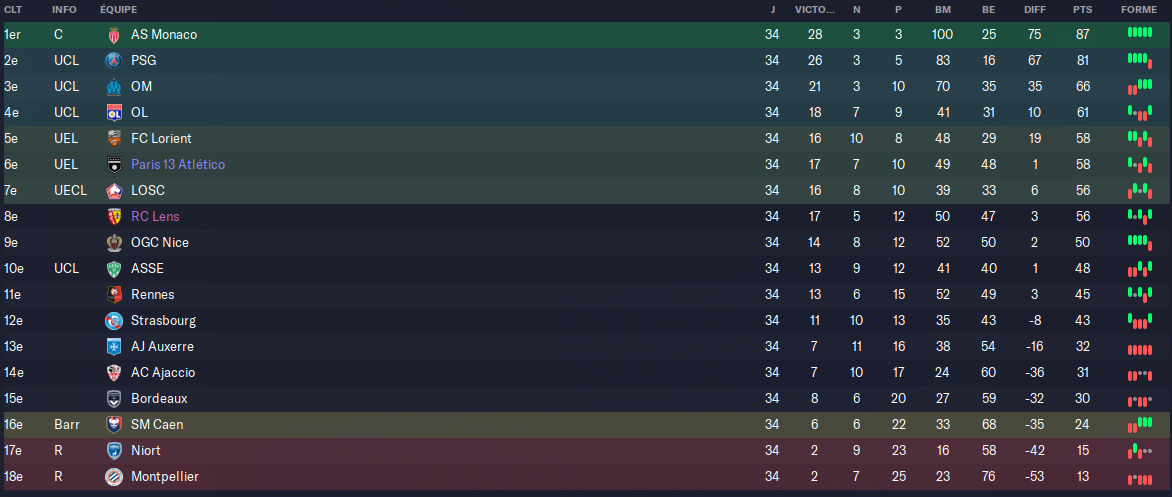The width and height of the screenshot is (1172, 497).
Task: Open OGC Nice team page
Action: tap(160, 243)
